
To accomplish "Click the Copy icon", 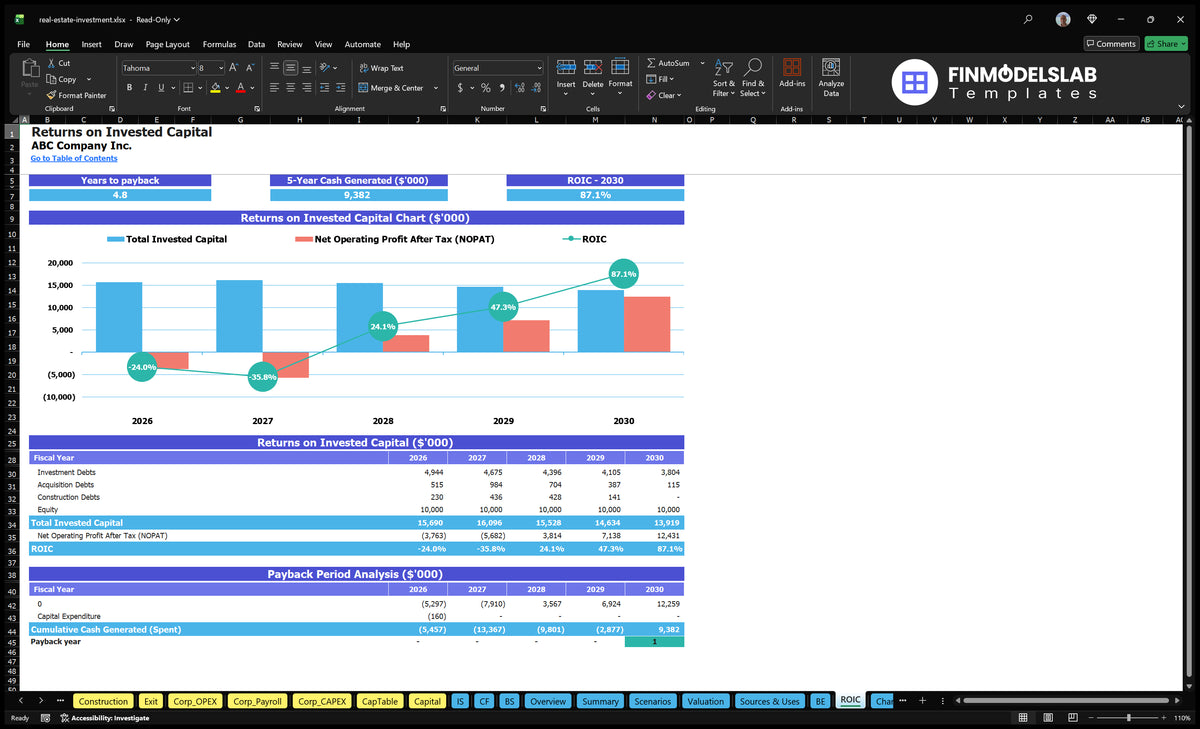I will point(51,79).
